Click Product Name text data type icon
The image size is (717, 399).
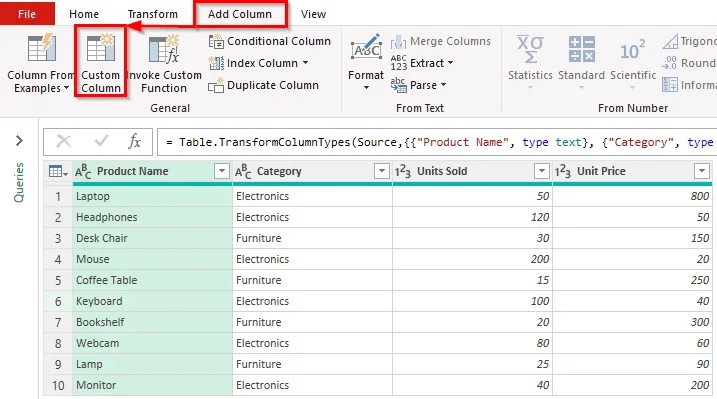(x=83, y=171)
